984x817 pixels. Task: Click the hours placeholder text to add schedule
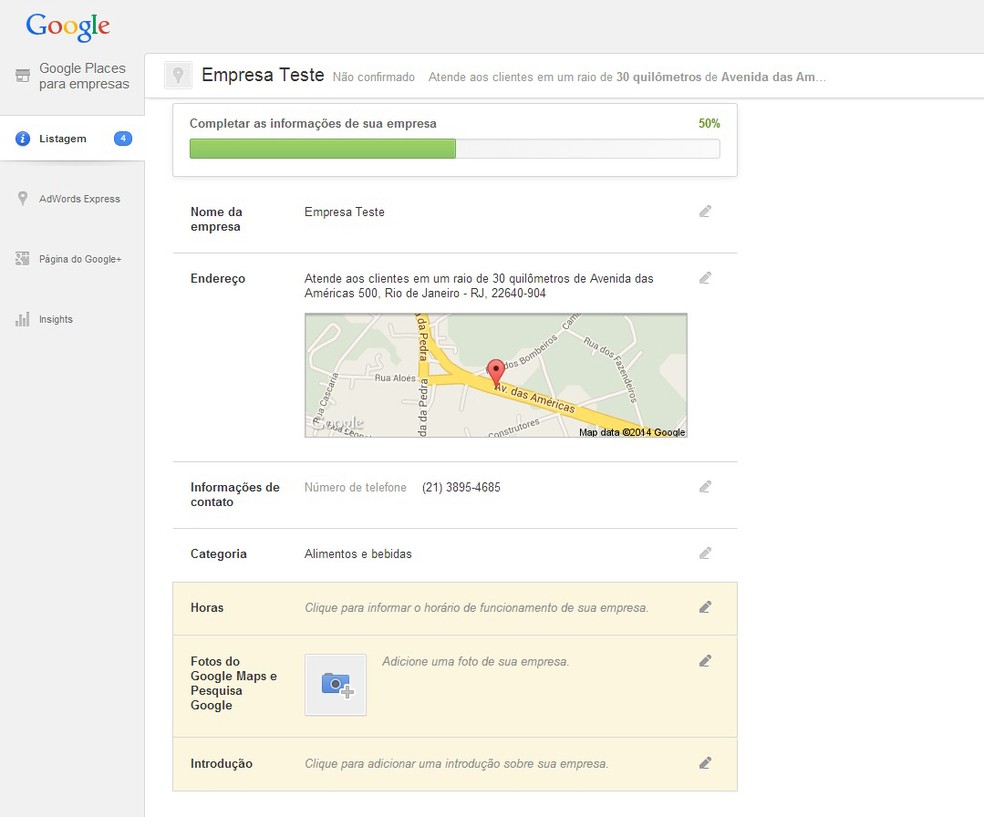476,608
